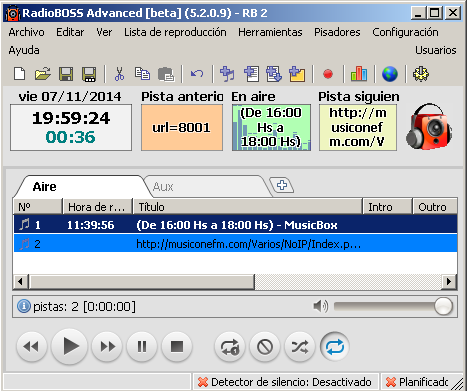
Task: Select track 2 musiconefm URL row
Action: click(x=235, y=244)
